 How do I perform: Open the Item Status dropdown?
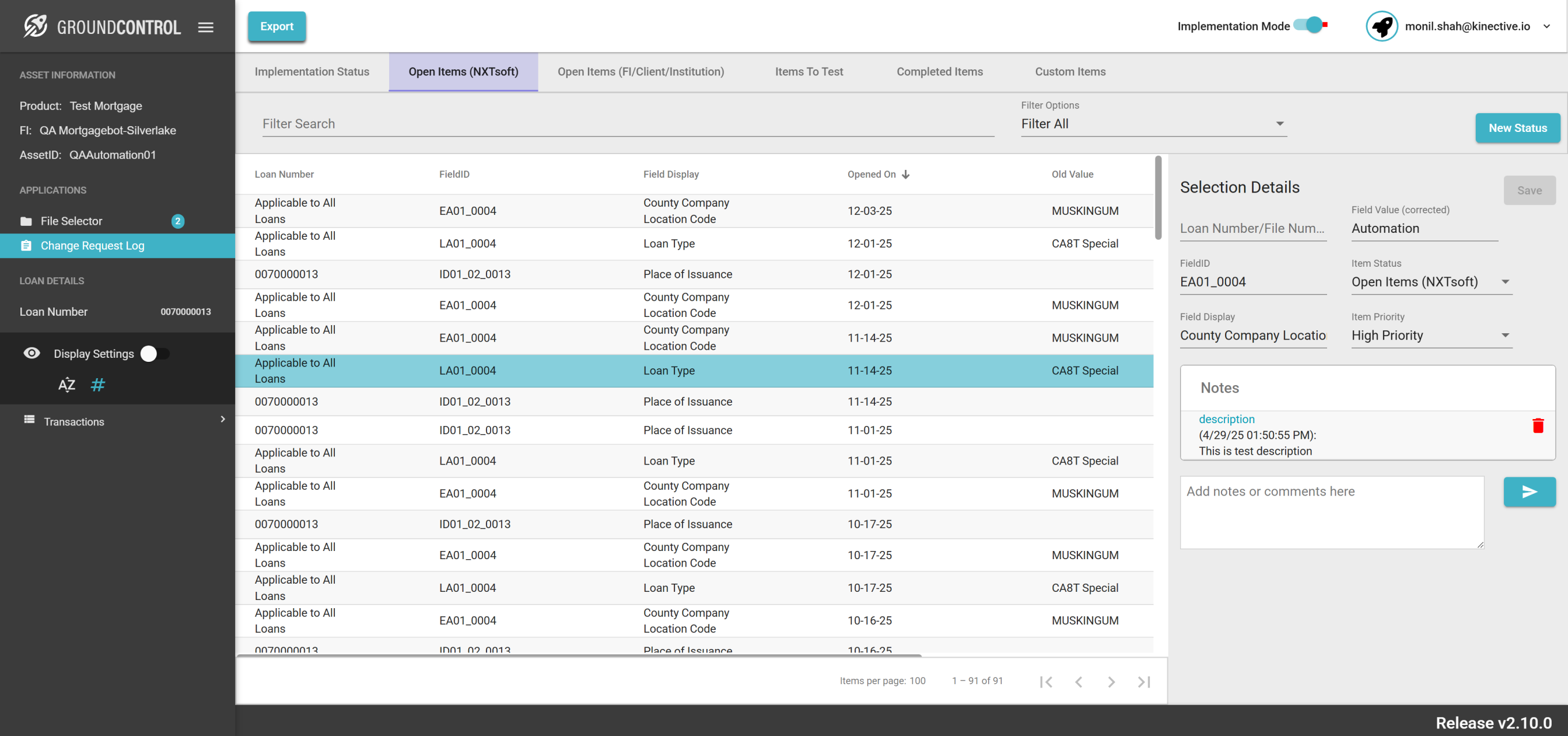tap(1431, 282)
